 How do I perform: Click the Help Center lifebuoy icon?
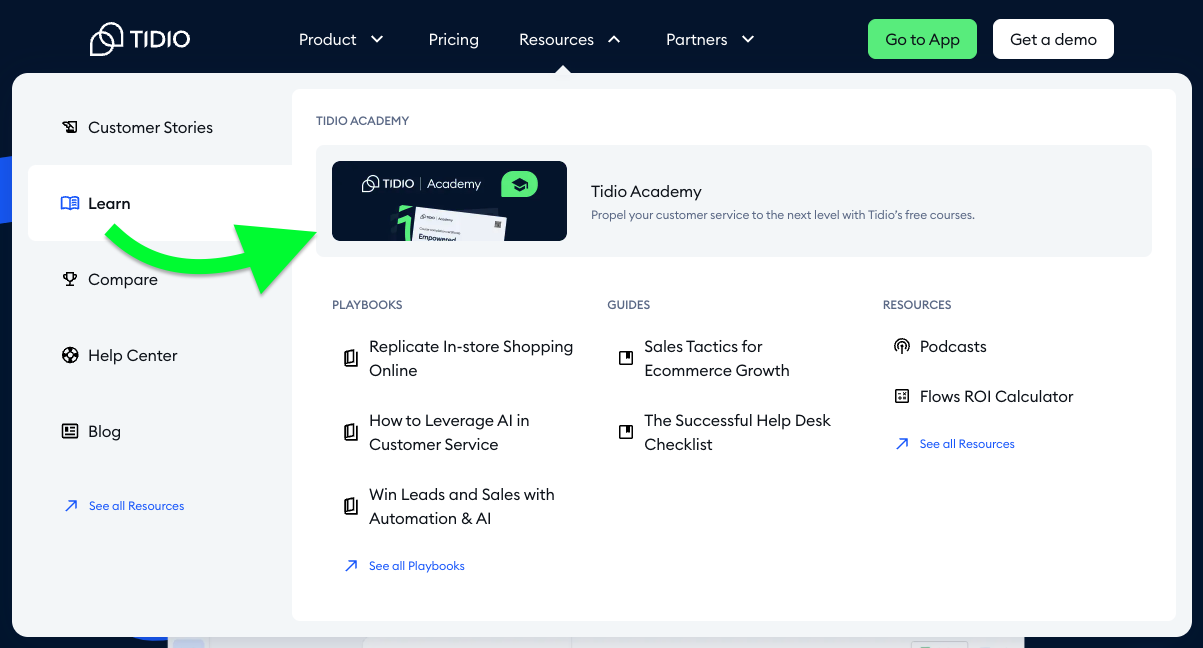pyautogui.click(x=70, y=355)
